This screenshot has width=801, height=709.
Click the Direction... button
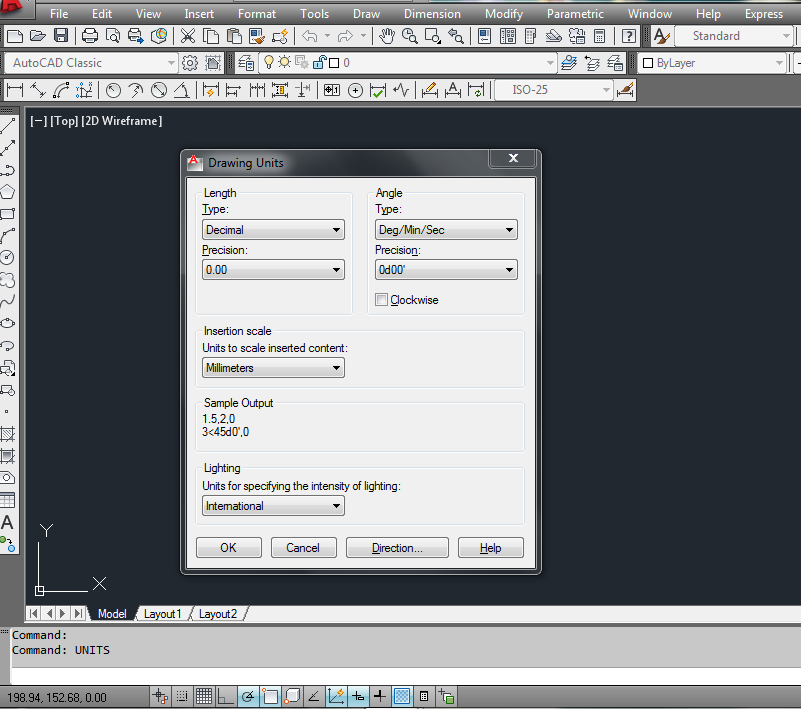397,548
